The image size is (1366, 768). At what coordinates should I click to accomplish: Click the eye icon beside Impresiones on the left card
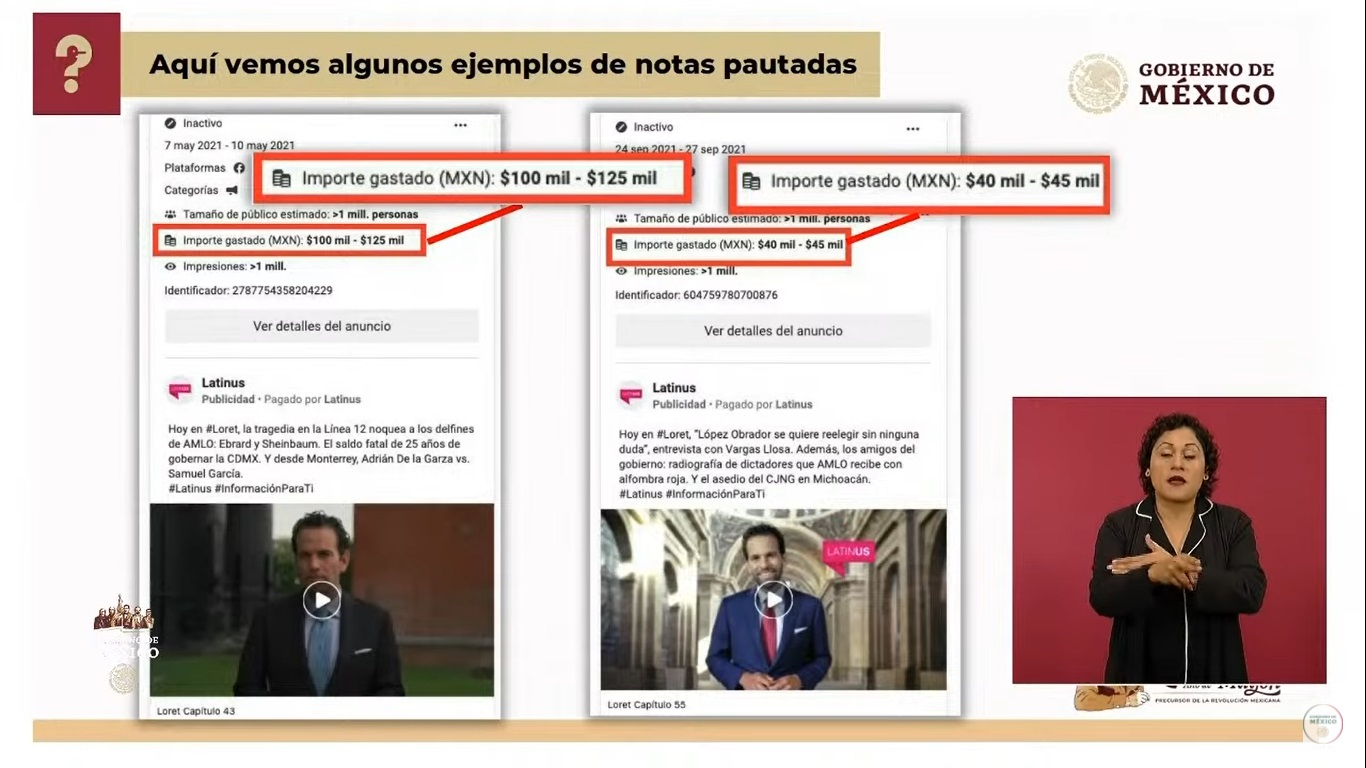tap(171, 267)
